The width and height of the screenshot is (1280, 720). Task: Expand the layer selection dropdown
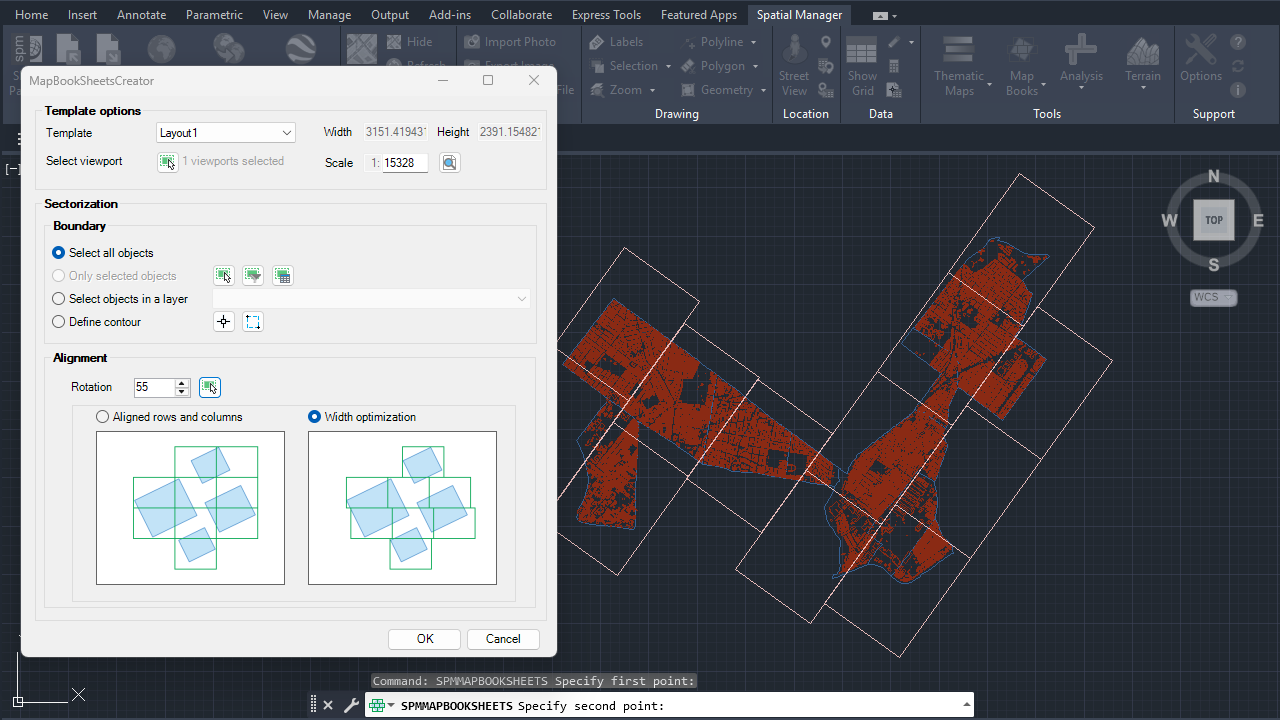click(521, 299)
